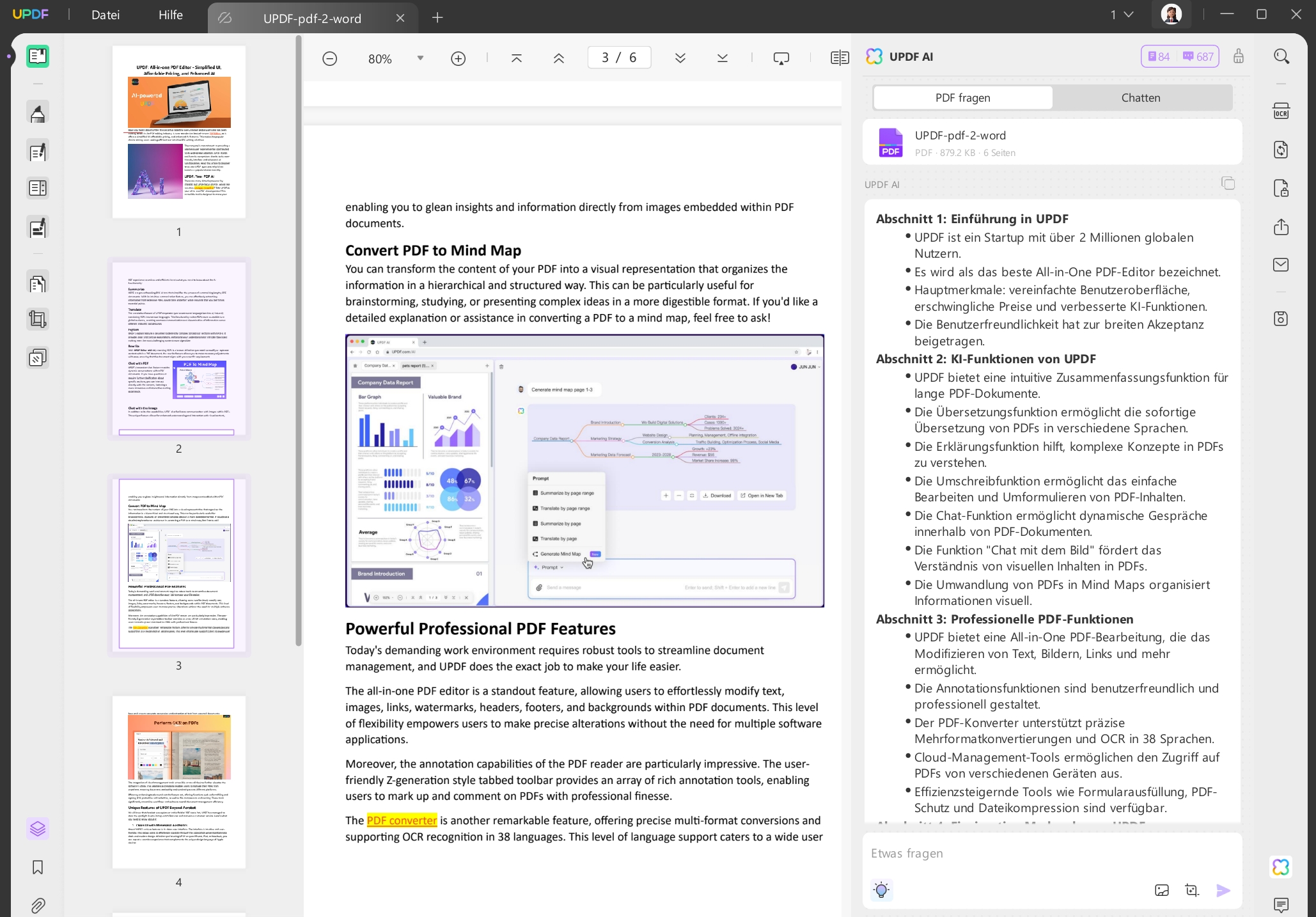Click the mind map screenshot image
1316x917 pixels.
pos(584,471)
